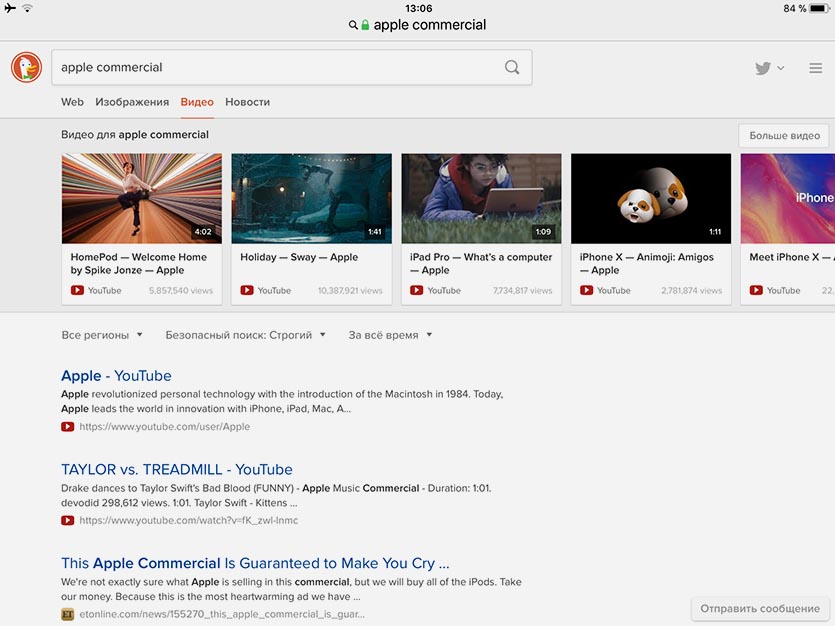Click the 1:11 duration badge
This screenshot has width=835, height=626.
(x=715, y=232)
